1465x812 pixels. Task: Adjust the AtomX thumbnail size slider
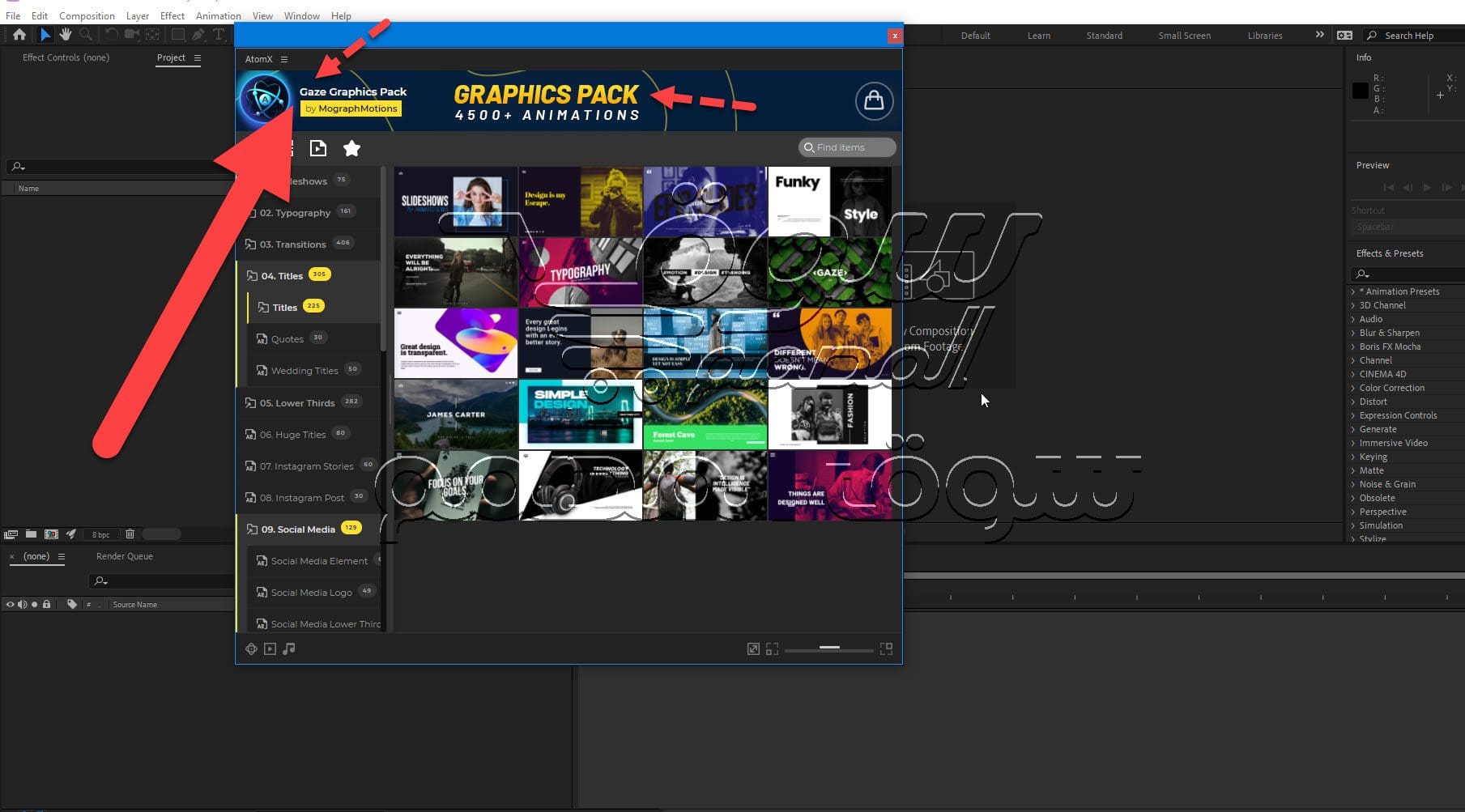(829, 648)
